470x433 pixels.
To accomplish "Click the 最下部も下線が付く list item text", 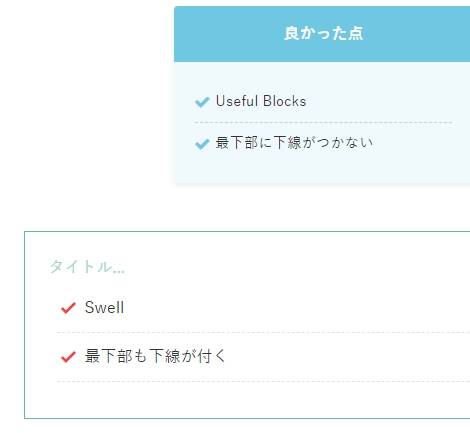I will (x=155, y=356).
